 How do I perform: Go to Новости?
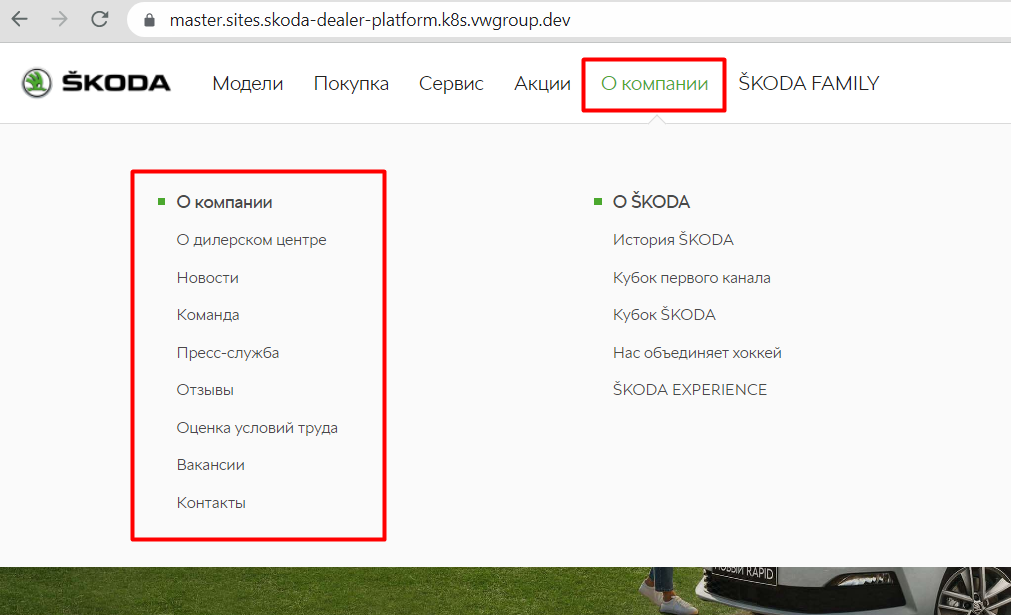pyautogui.click(x=208, y=278)
